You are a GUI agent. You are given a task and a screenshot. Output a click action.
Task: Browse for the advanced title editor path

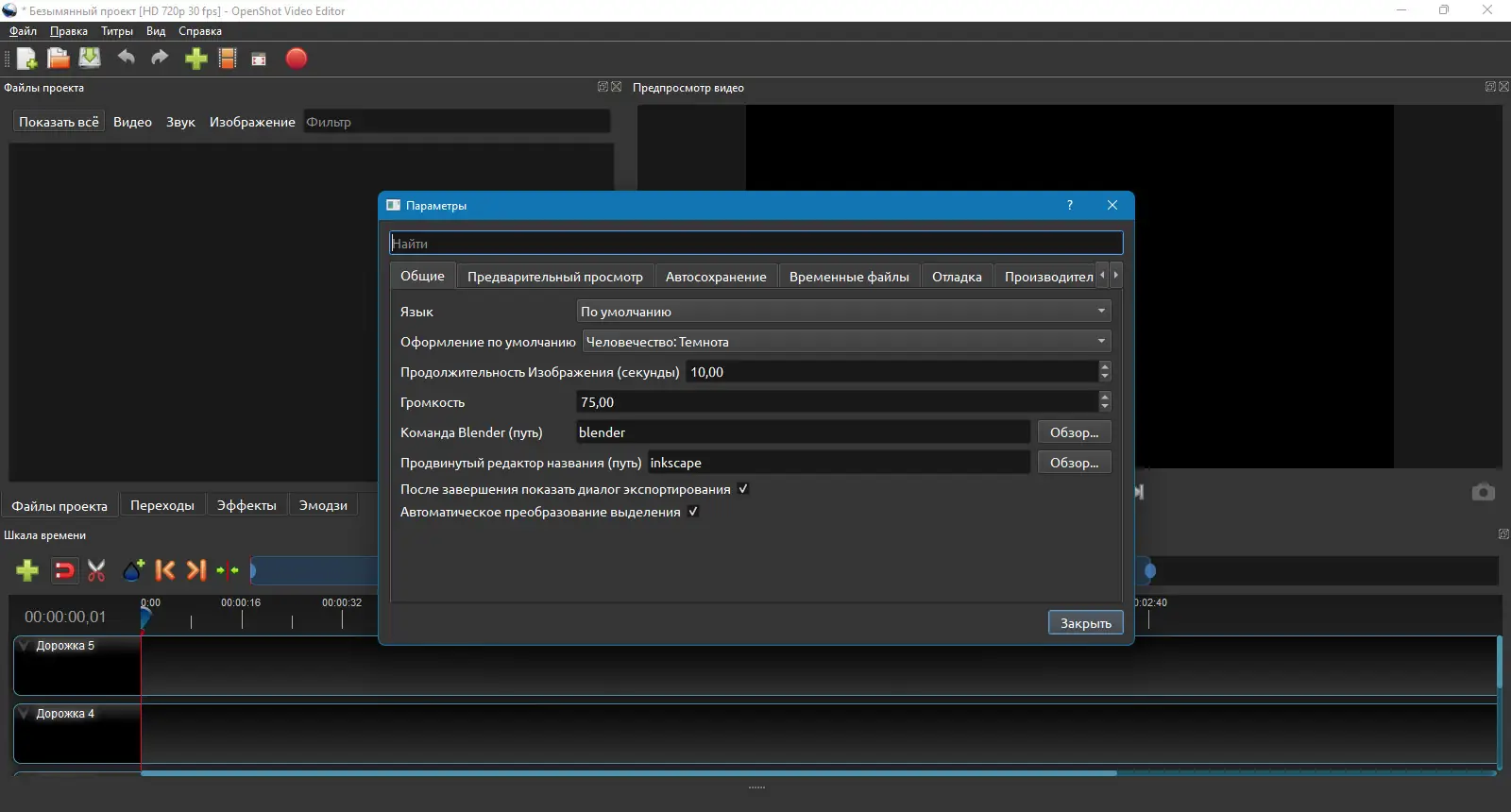pos(1074,463)
